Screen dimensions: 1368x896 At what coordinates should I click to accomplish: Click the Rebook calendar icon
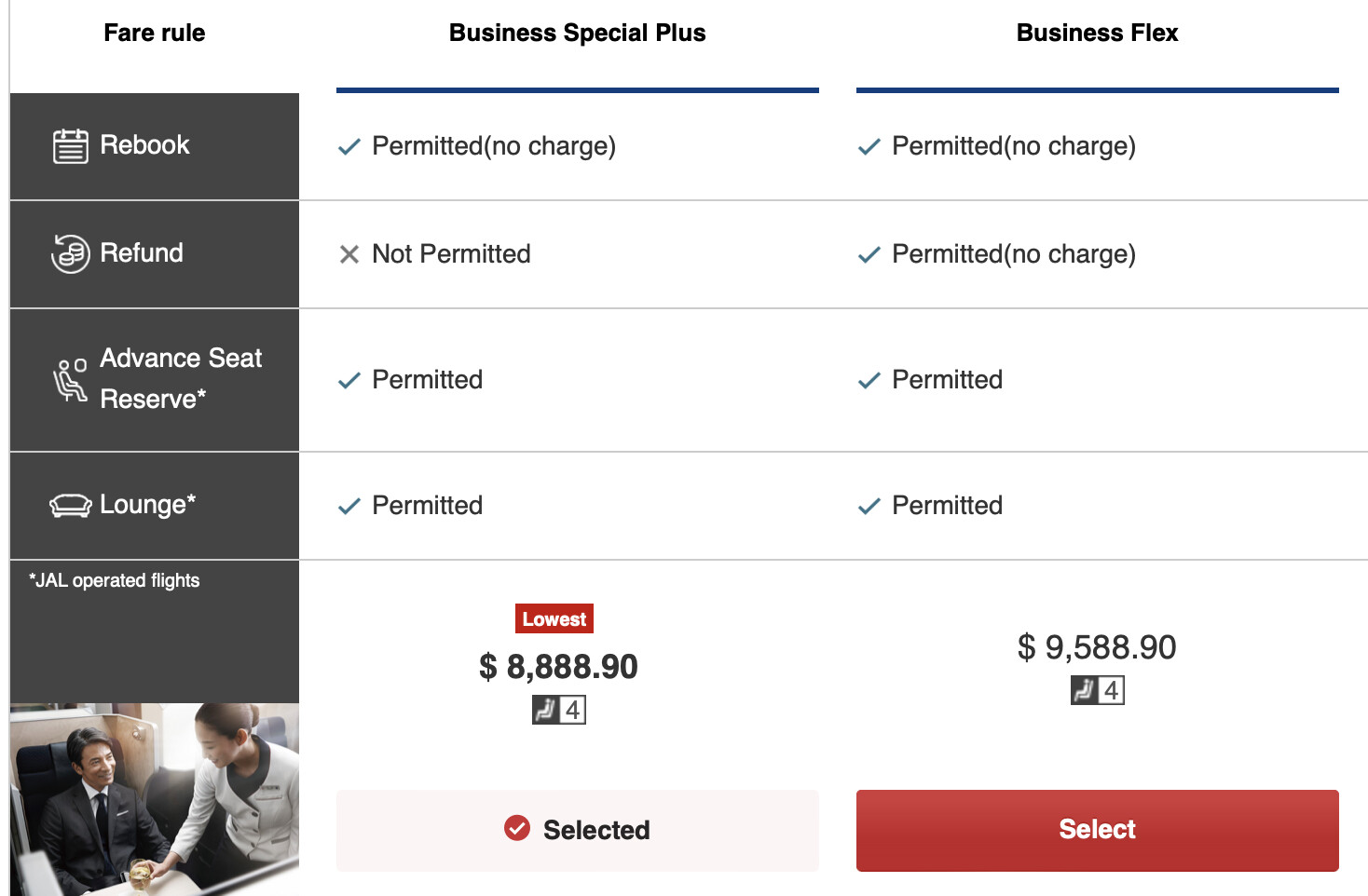coord(71,146)
